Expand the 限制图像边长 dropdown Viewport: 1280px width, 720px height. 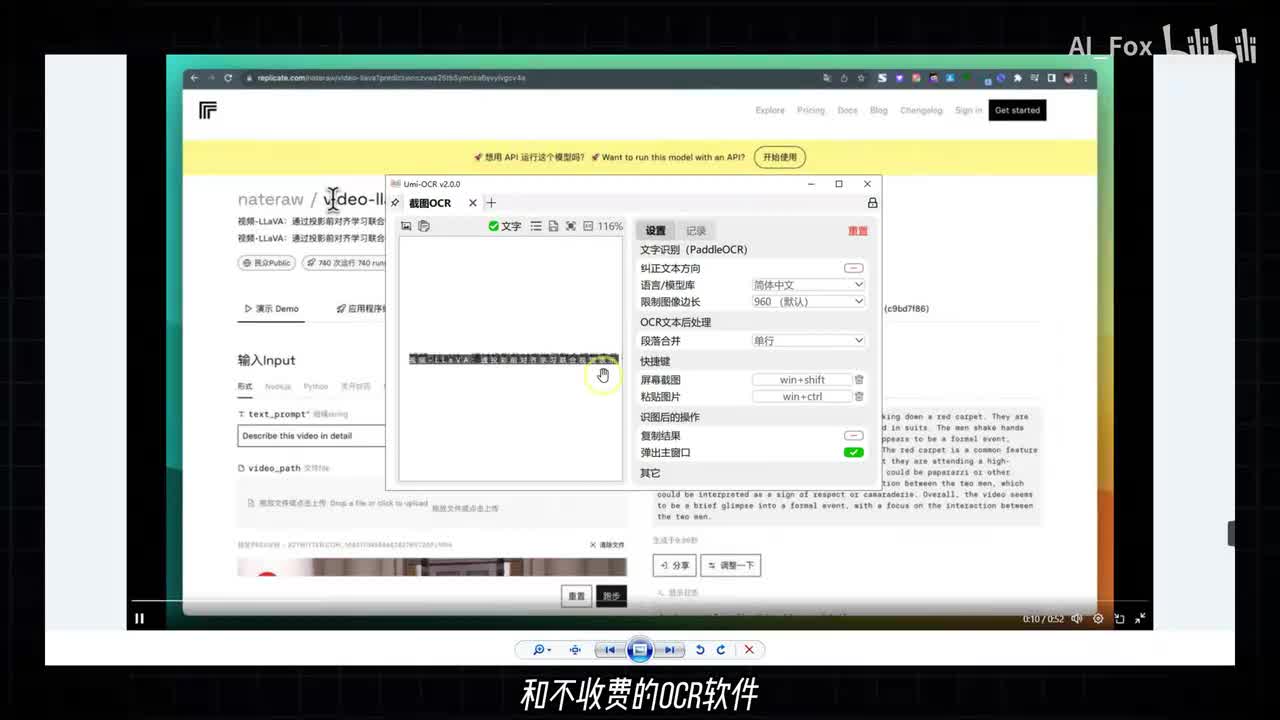[x=808, y=302]
